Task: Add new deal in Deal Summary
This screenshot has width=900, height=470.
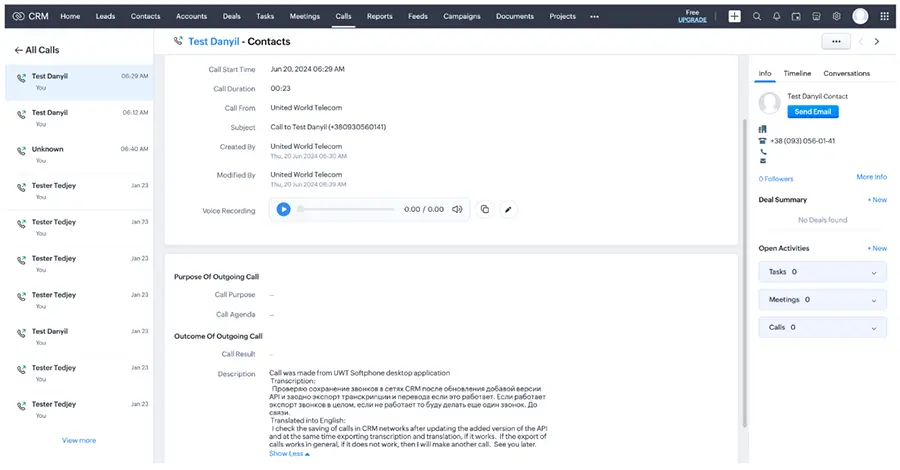Action: [877, 200]
